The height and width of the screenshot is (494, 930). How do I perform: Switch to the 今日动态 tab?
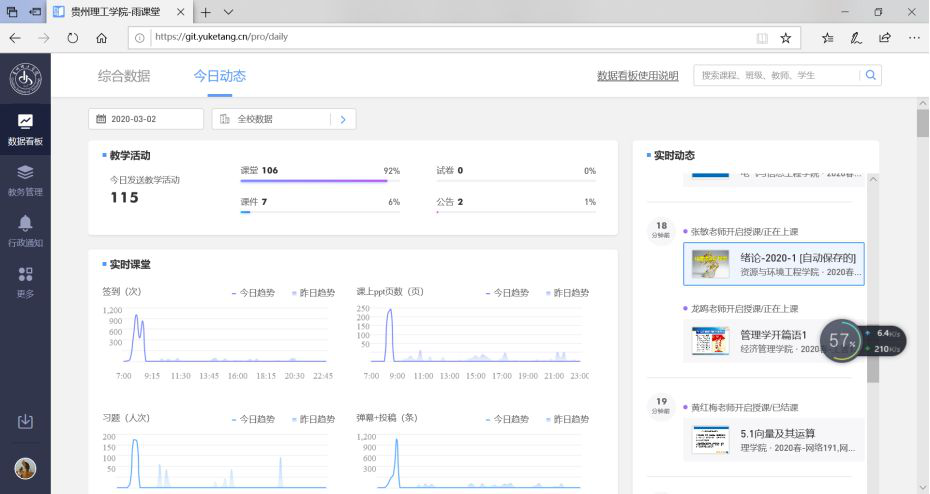tap(219, 76)
